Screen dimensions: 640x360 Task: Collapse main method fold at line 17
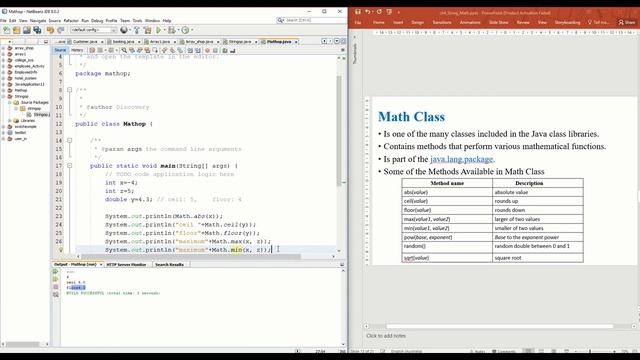pos(69,166)
